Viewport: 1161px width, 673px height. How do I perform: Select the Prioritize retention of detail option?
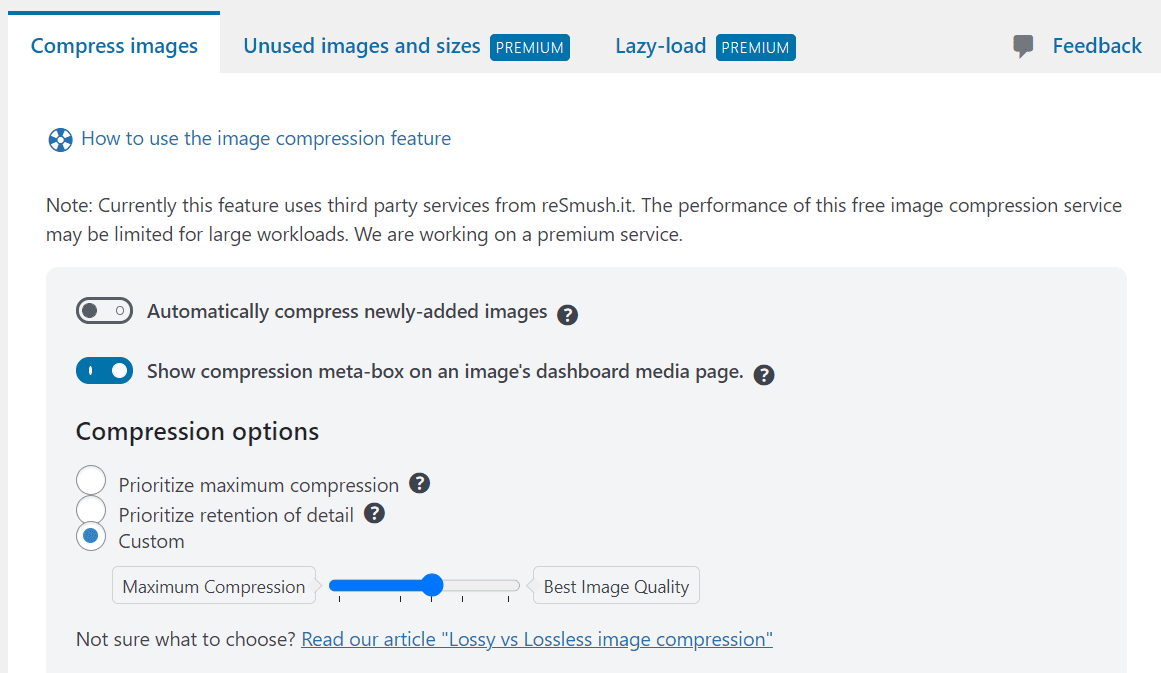pos(91,509)
